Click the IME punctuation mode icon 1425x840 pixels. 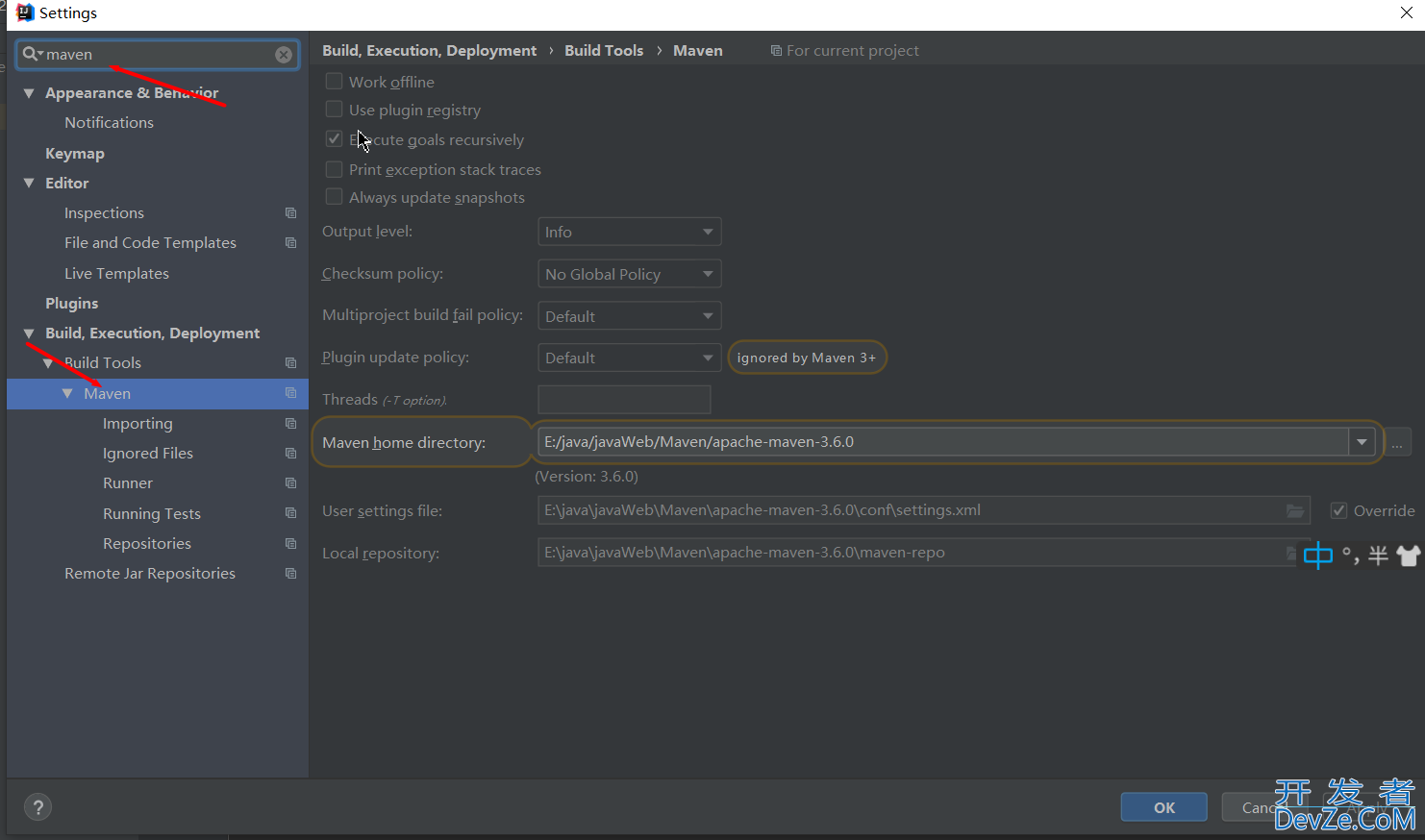pyautogui.click(x=1350, y=556)
